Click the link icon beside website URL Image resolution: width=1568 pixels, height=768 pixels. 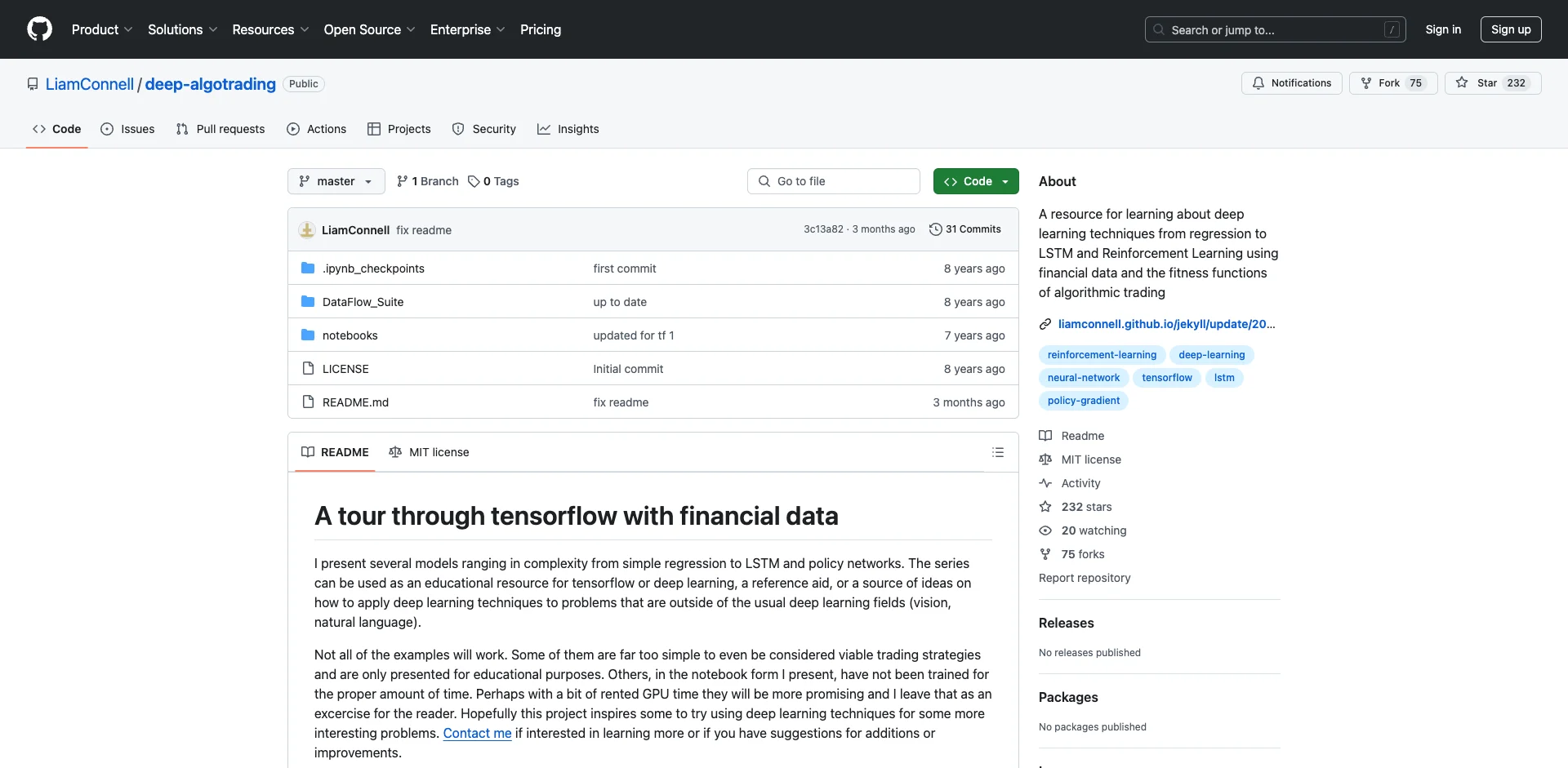[x=1045, y=324]
